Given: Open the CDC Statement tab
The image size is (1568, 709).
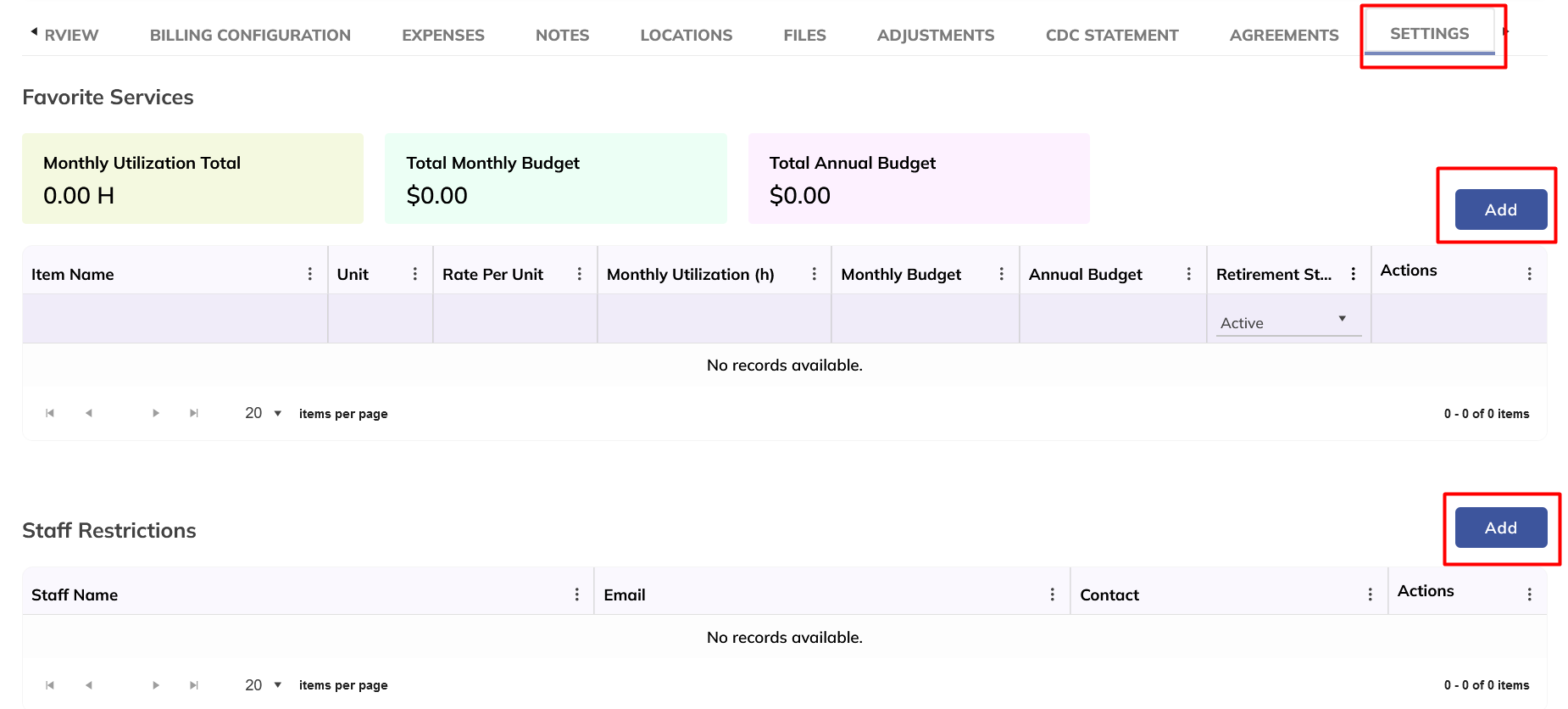Looking at the screenshot, I should tap(1111, 36).
